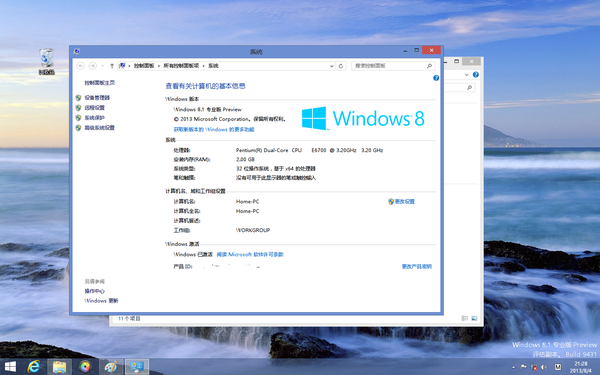Click 获取新版本的 Windows 的更多功能 link
This screenshot has width=600, height=375.
214,129
